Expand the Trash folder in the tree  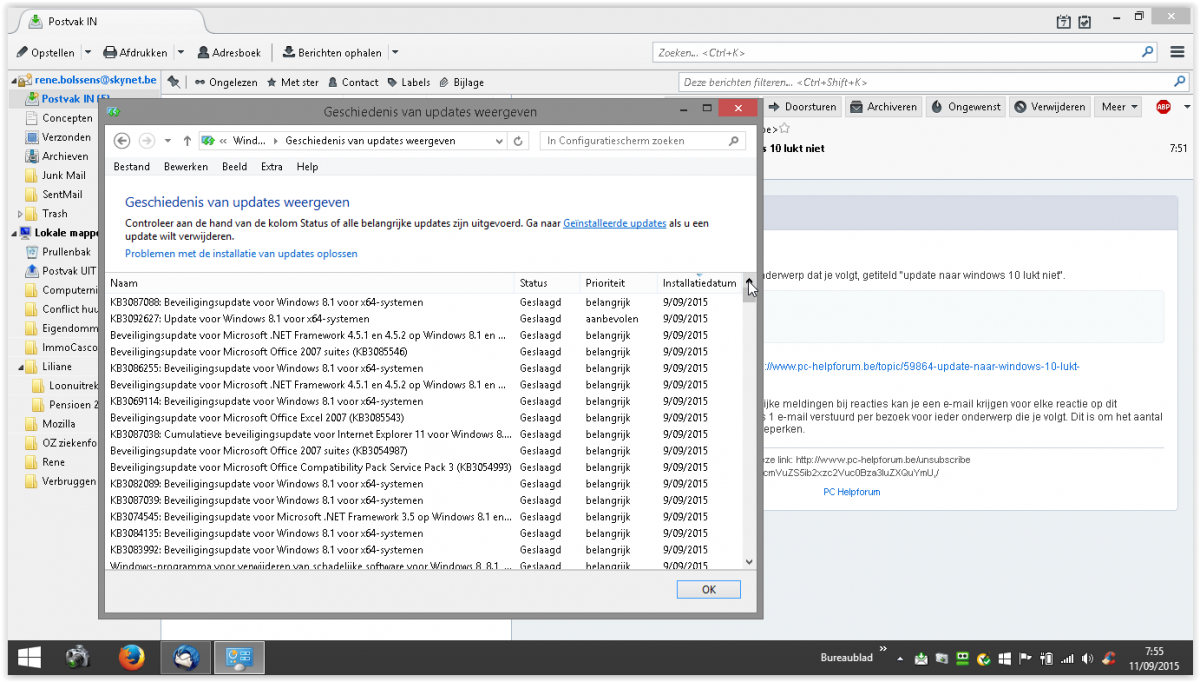tap(20, 214)
